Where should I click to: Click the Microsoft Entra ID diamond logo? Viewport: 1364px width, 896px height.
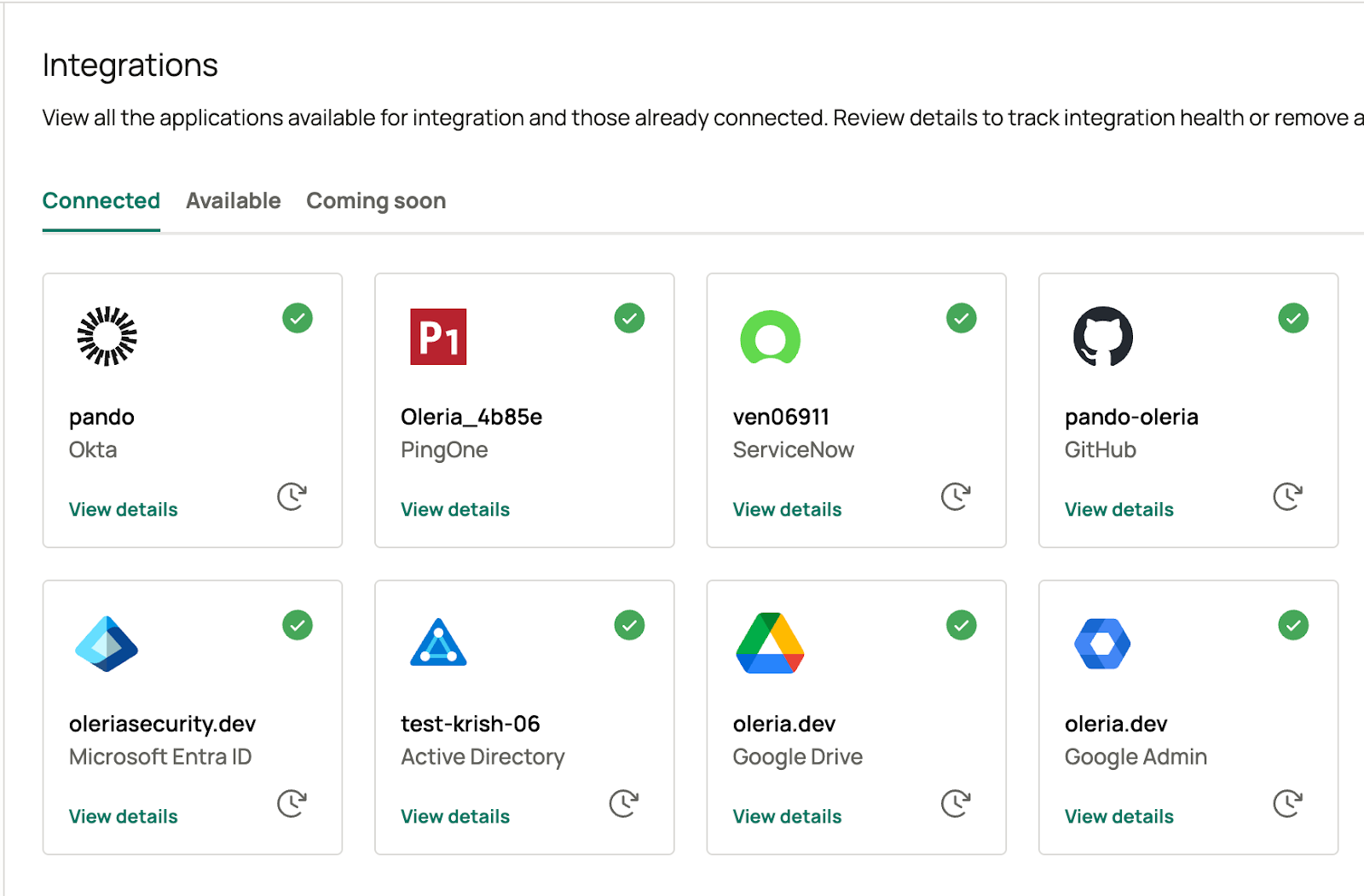[x=107, y=644]
